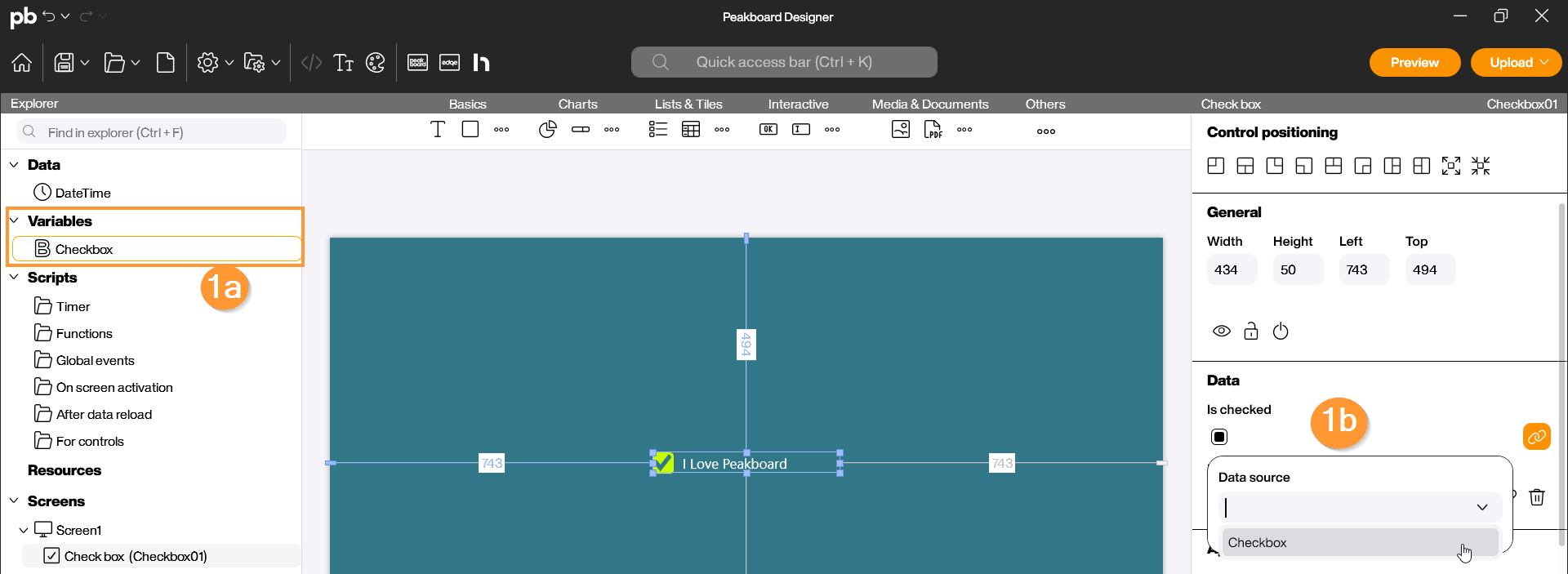
Task: Select the Text control icon under Basics
Action: [438, 129]
